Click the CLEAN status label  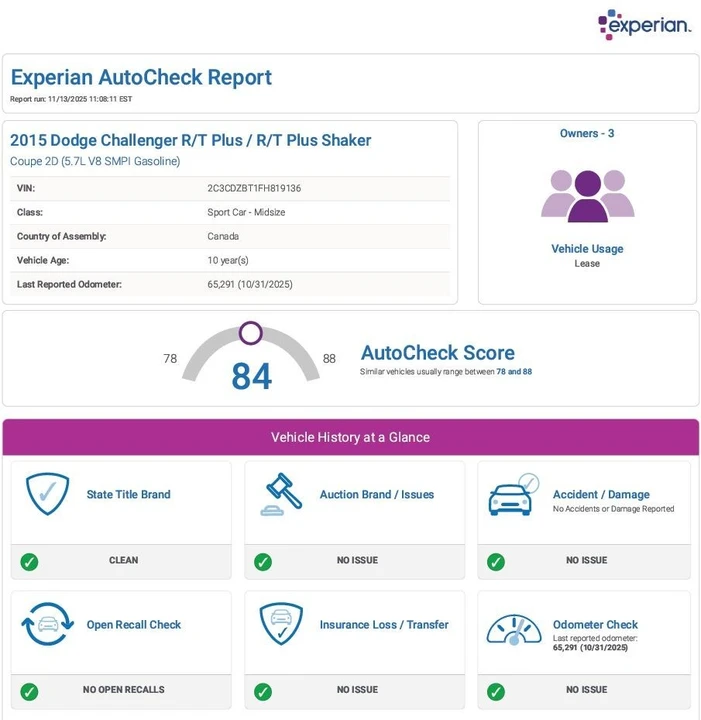pyautogui.click(x=123, y=560)
